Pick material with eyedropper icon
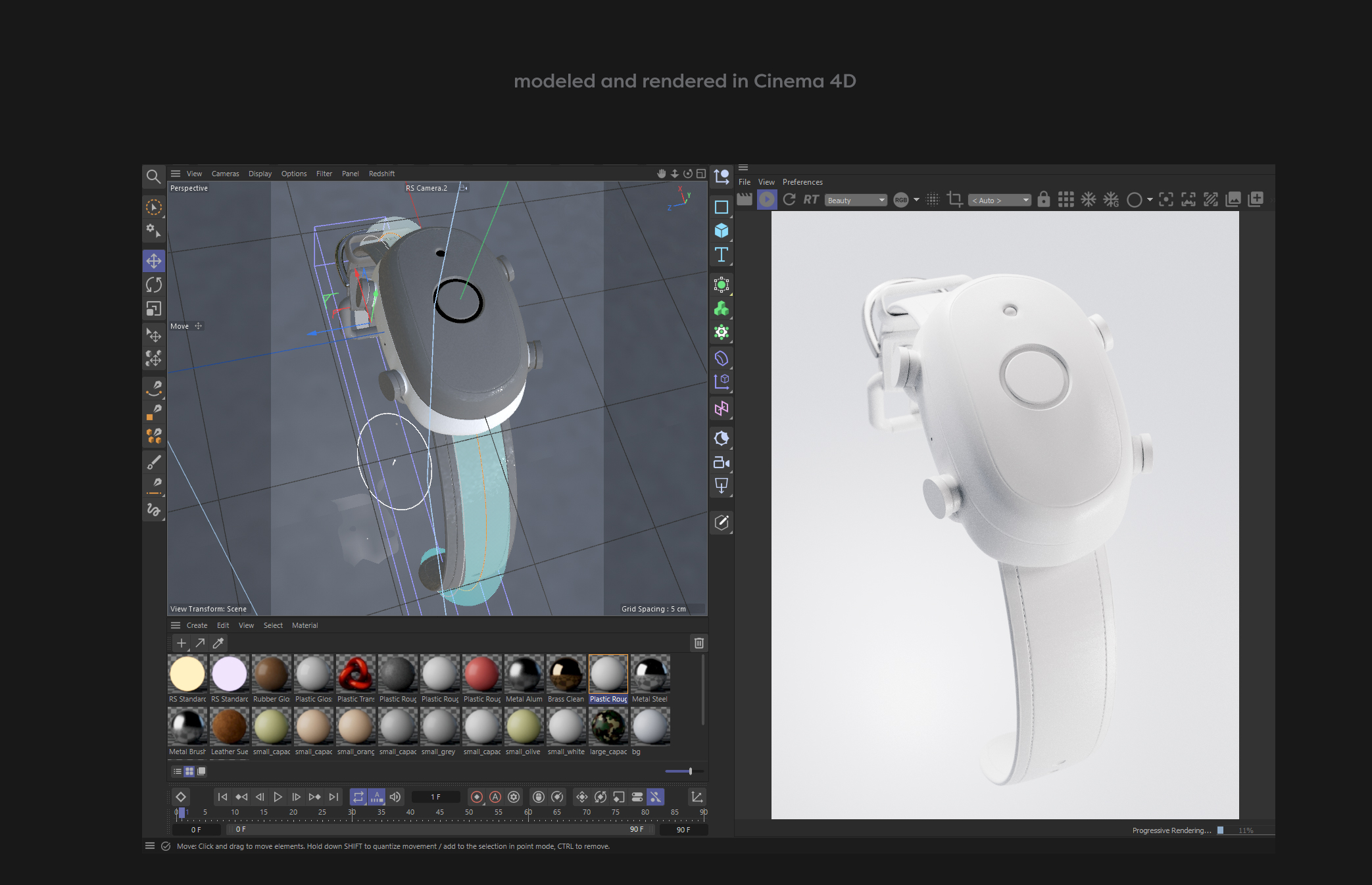1372x885 pixels. [218, 643]
